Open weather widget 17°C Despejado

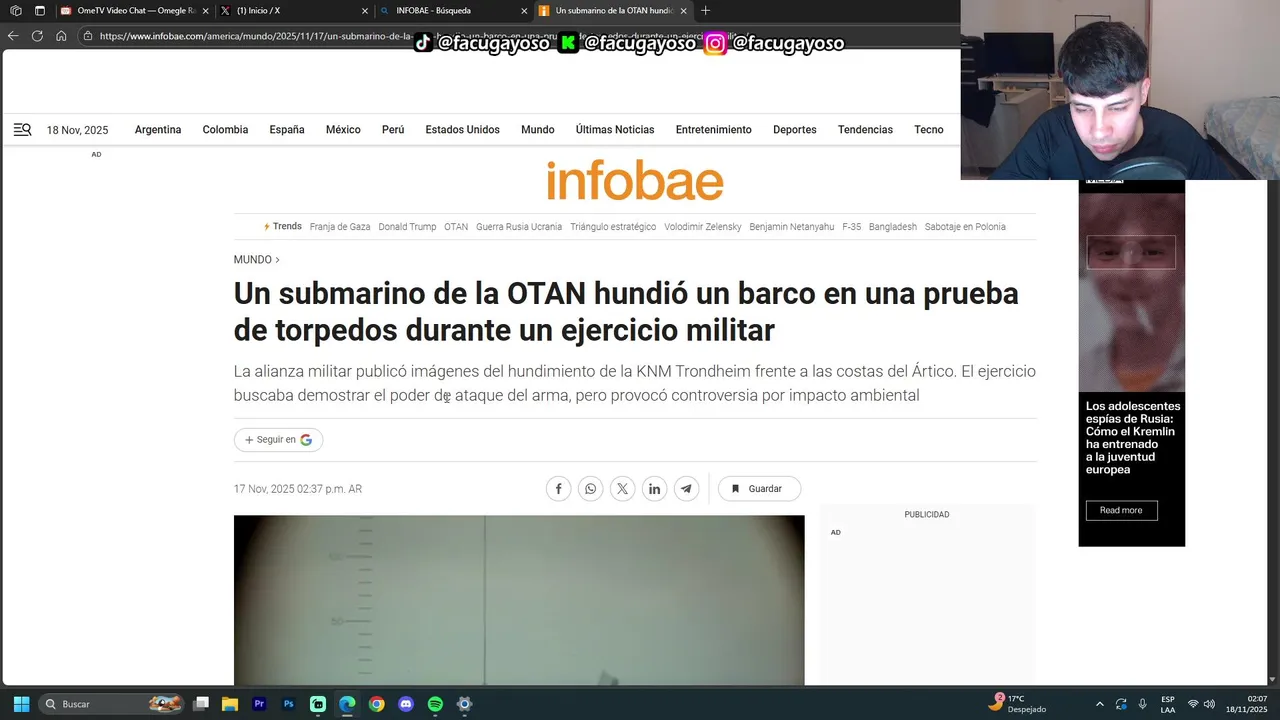[x=1018, y=704]
